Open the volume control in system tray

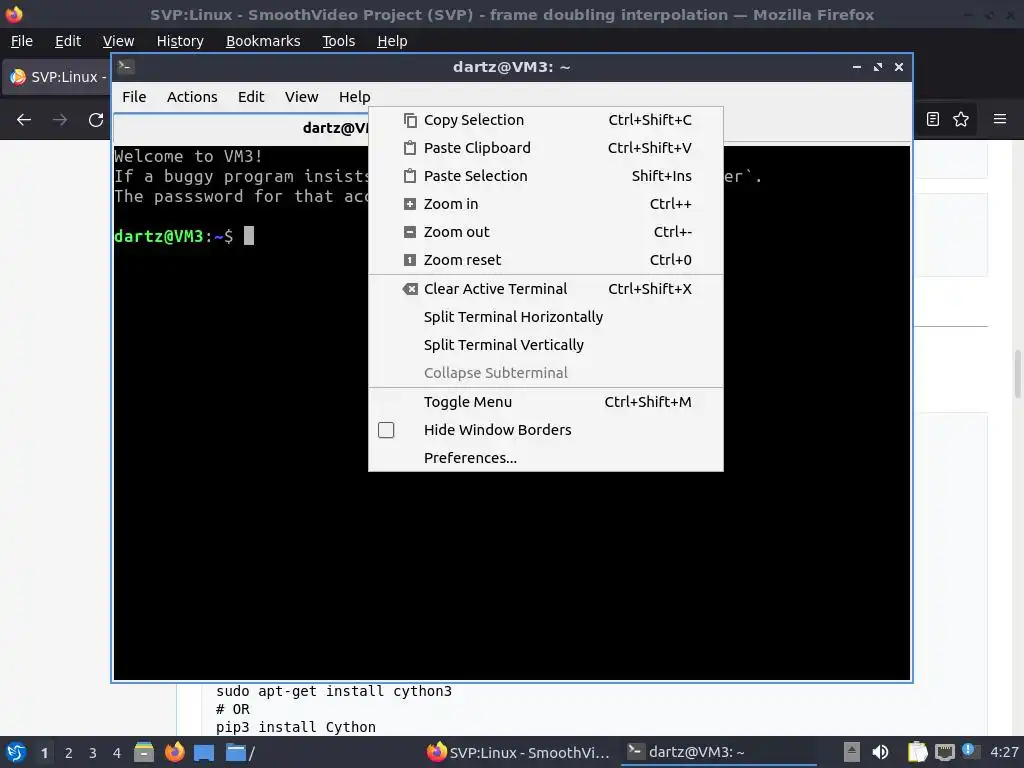tap(880, 752)
